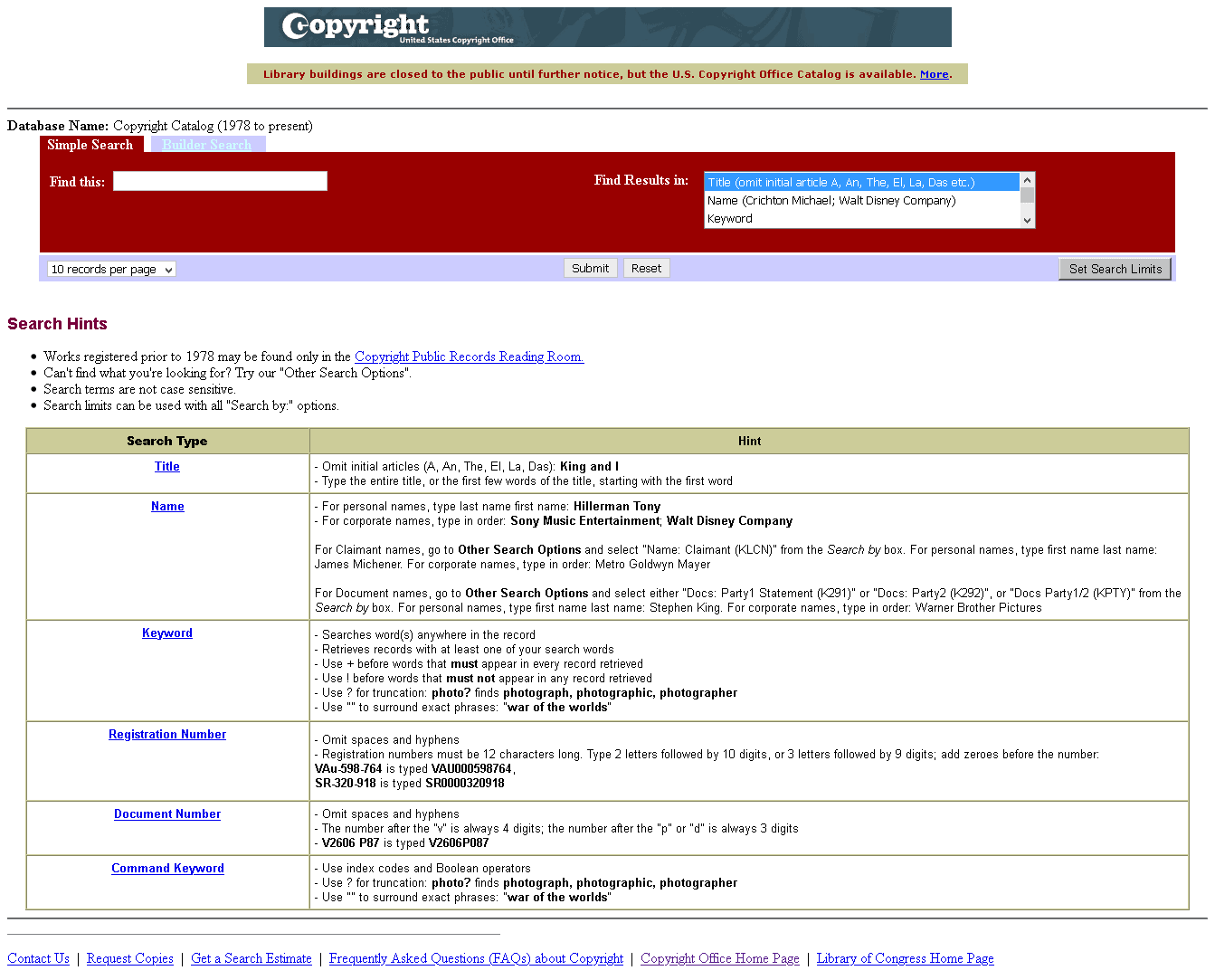Pick Keyword option in Find Results list
This screenshot has height=980, width=1215.
point(860,219)
